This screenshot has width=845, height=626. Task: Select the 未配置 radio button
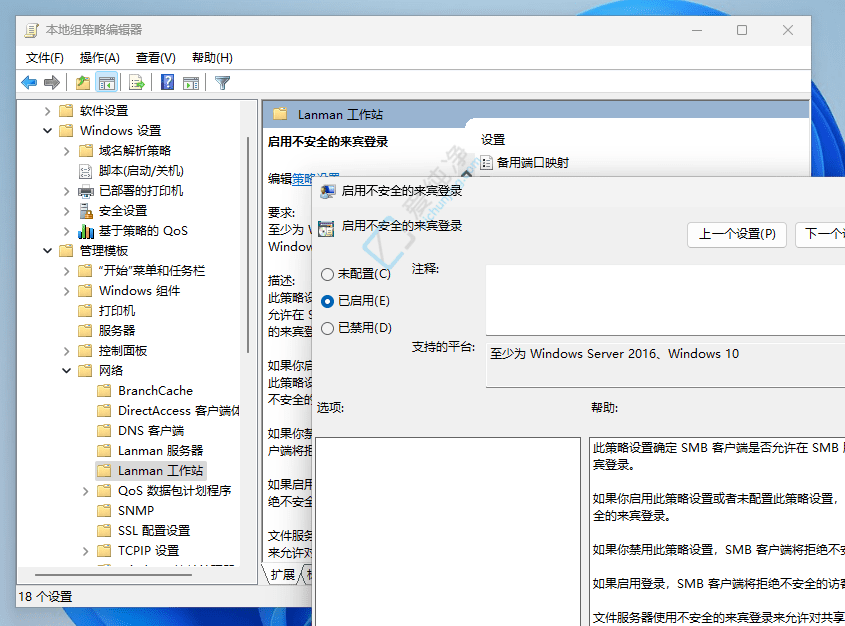click(x=328, y=274)
